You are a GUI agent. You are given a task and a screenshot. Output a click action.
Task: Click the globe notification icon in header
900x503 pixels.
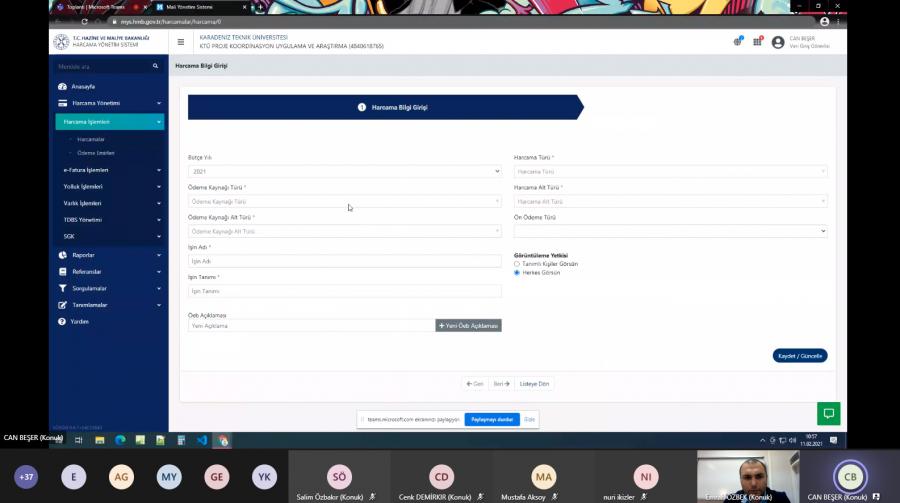point(737,42)
